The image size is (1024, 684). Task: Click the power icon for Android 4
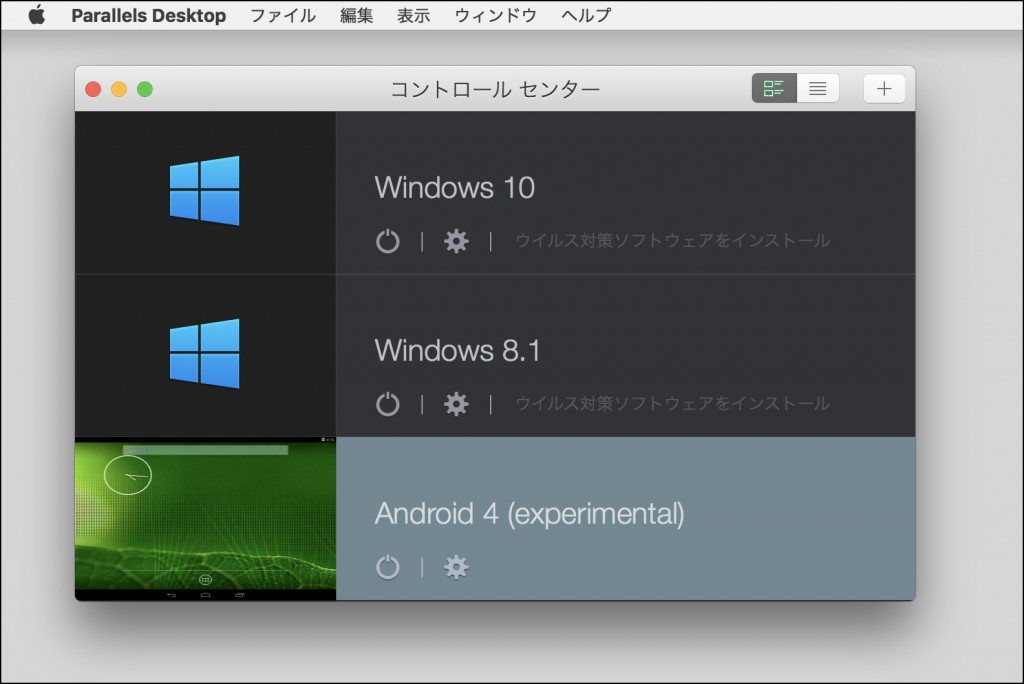[387, 567]
